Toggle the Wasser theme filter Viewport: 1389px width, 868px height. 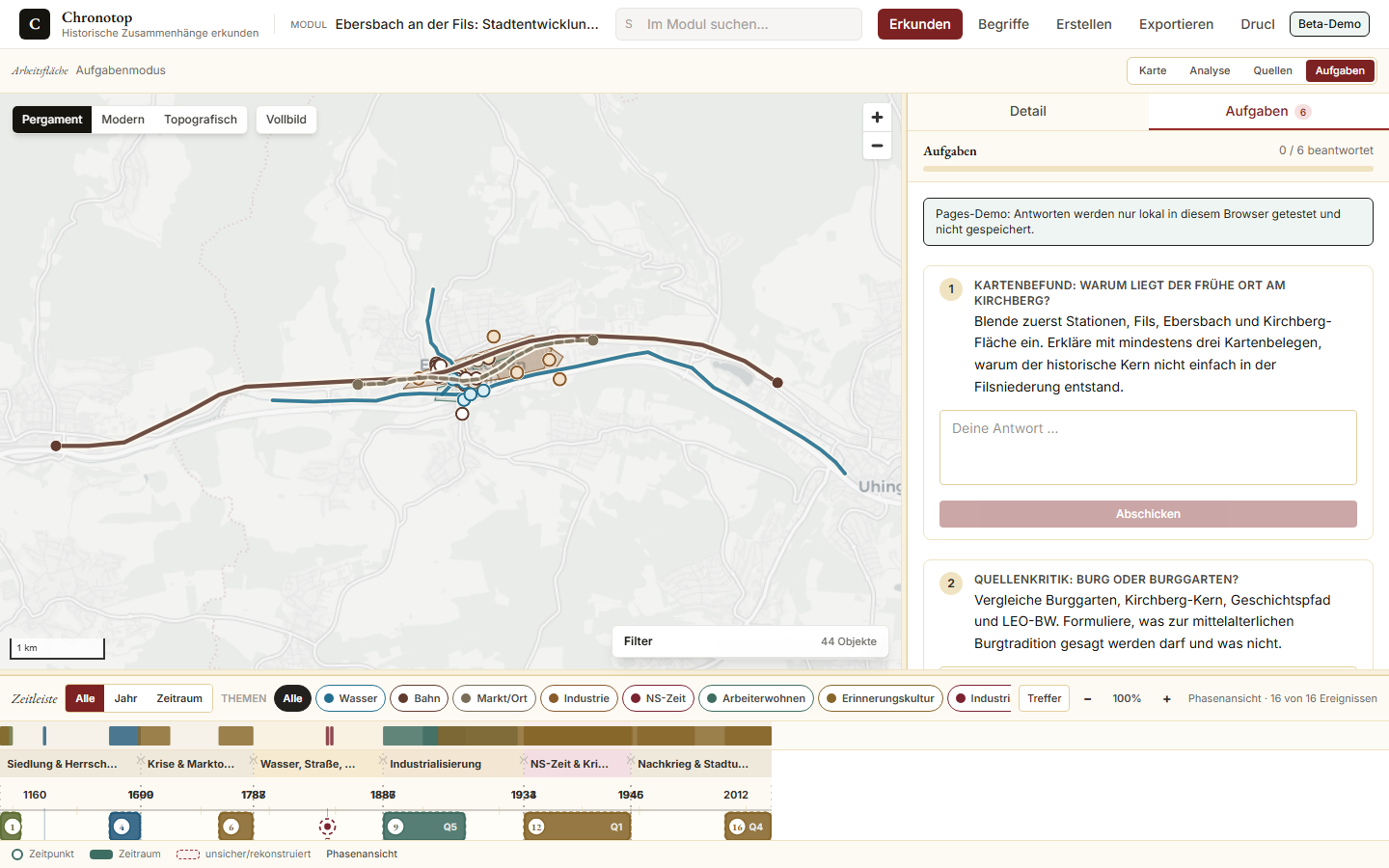(x=350, y=698)
